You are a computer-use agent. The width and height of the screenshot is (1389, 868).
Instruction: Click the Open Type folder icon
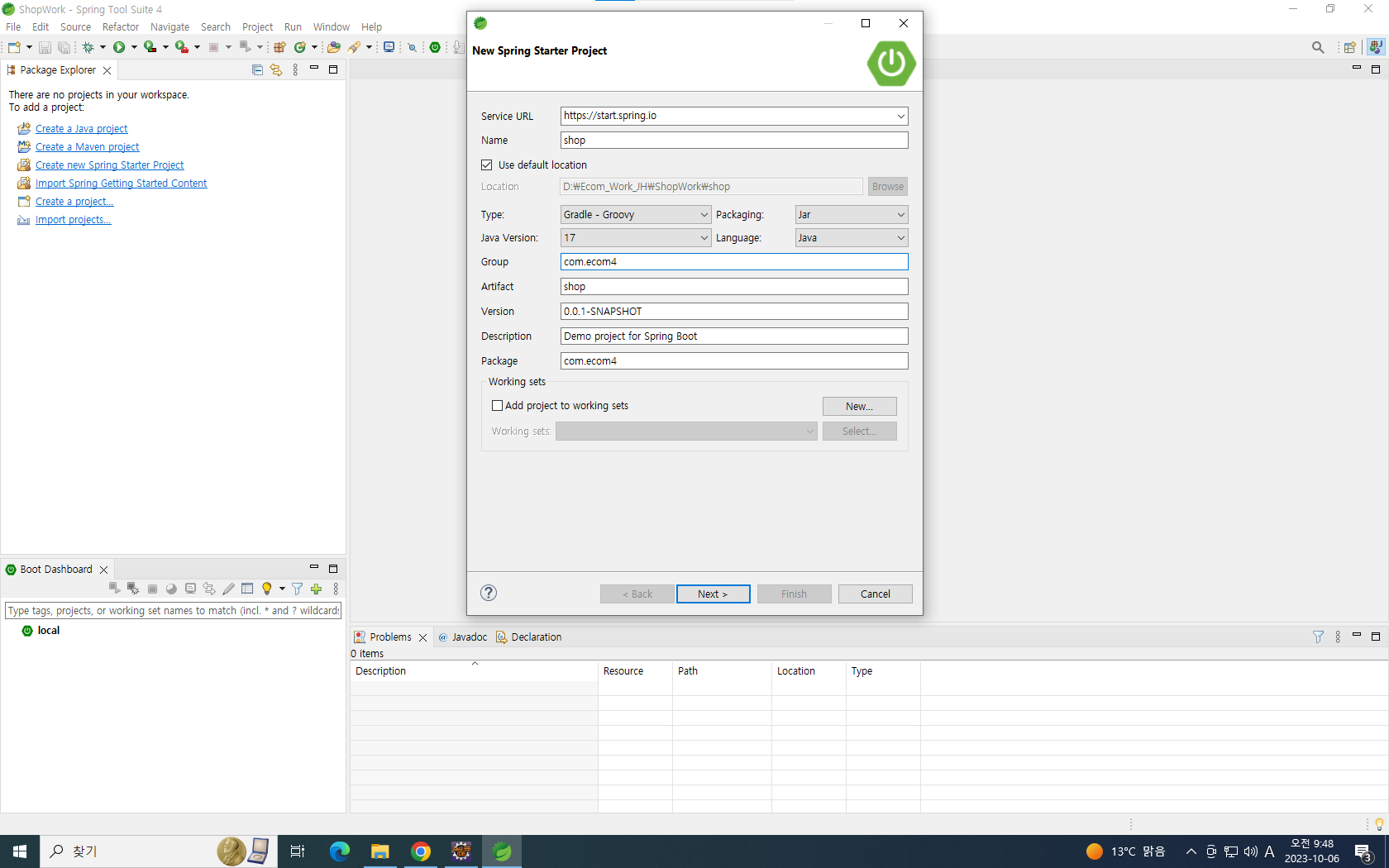tap(334, 47)
